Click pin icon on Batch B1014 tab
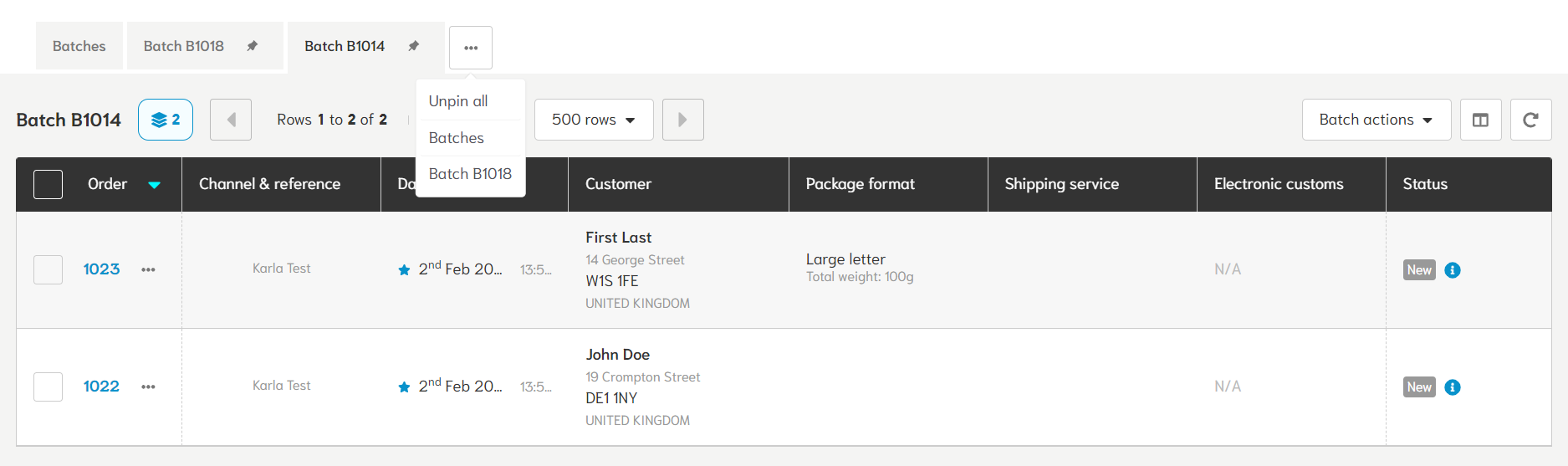1568x466 pixels. pos(413,46)
